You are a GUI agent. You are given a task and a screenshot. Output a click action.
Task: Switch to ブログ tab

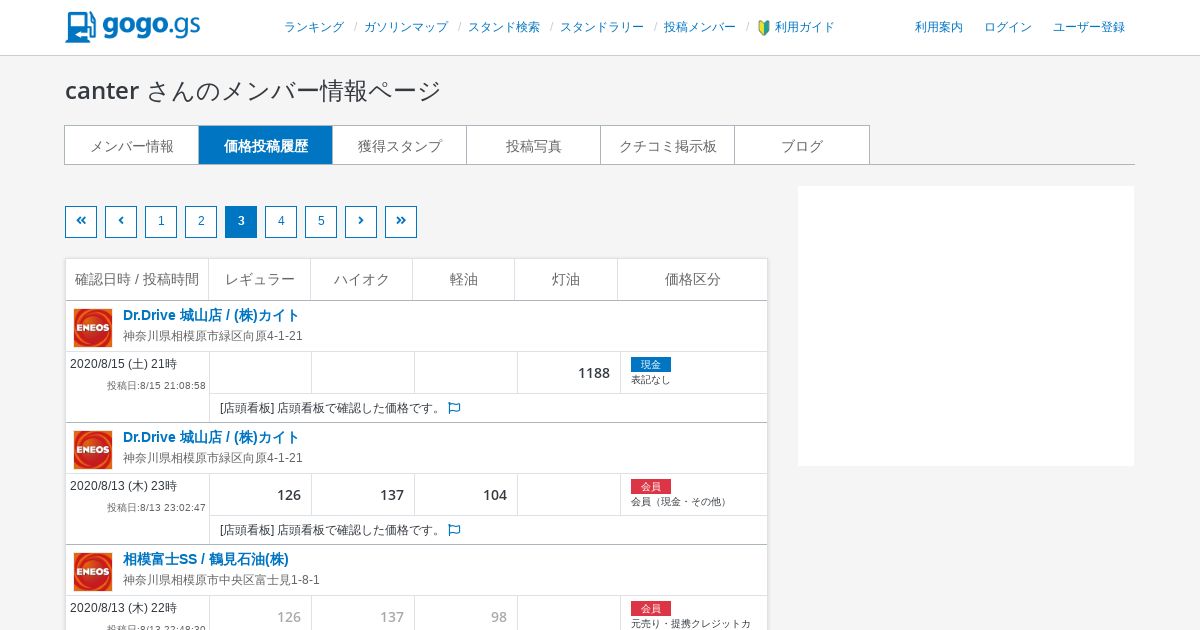click(802, 145)
